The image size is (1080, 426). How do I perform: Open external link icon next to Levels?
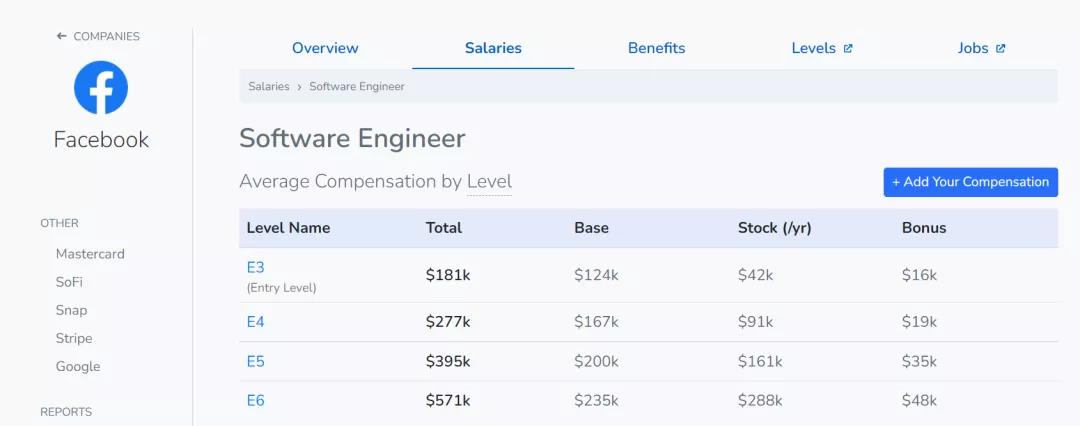point(848,48)
